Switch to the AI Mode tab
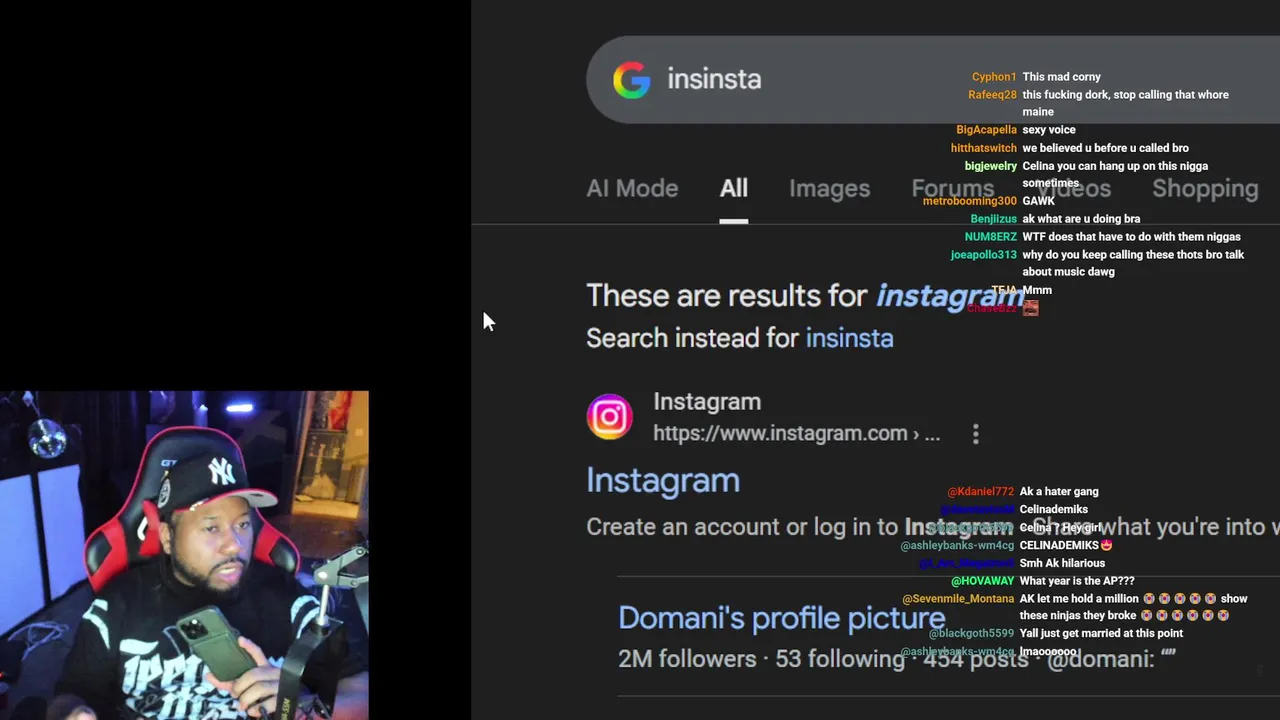This screenshot has width=1280, height=720. (632, 188)
